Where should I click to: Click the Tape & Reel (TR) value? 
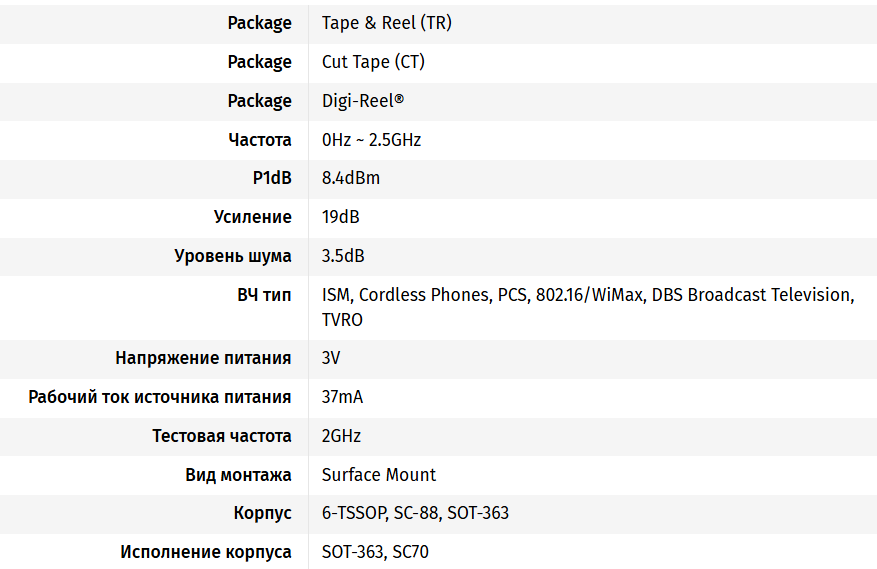pos(386,23)
